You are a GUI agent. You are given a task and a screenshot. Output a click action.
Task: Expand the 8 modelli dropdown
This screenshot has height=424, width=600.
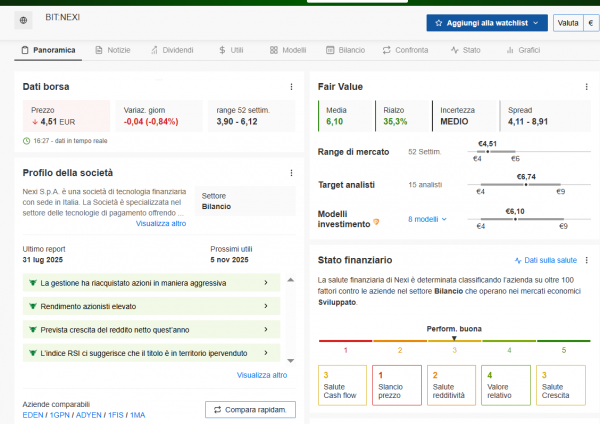(427, 218)
